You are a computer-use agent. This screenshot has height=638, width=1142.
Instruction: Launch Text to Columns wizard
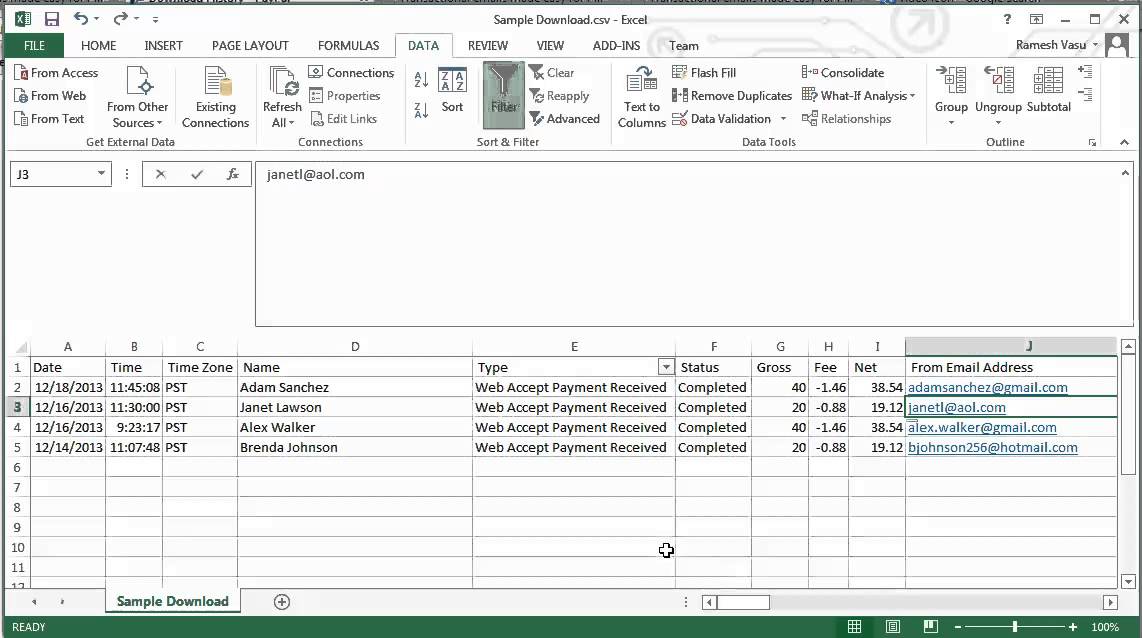(x=642, y=98)
